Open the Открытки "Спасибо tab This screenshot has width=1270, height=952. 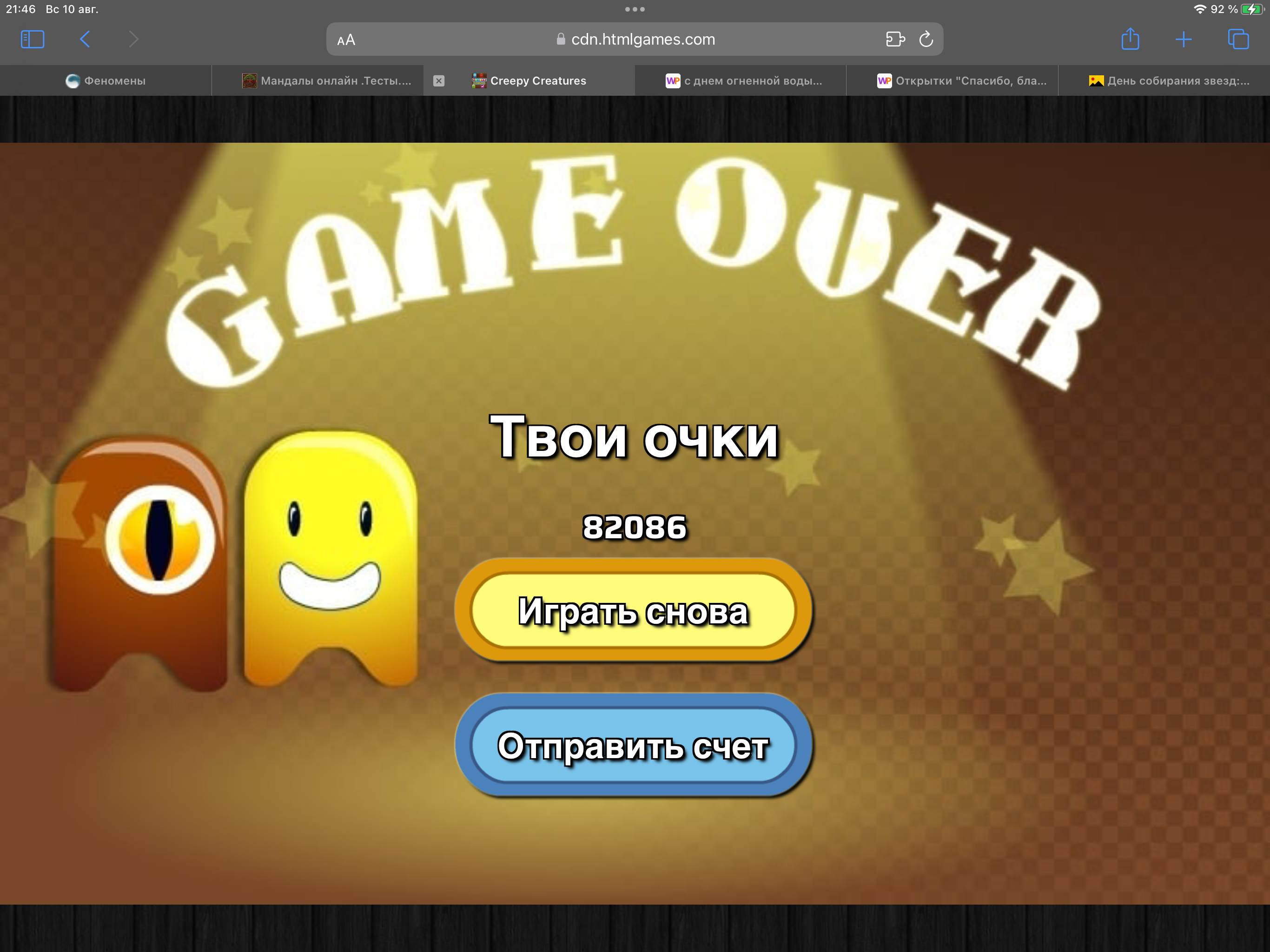952,81
